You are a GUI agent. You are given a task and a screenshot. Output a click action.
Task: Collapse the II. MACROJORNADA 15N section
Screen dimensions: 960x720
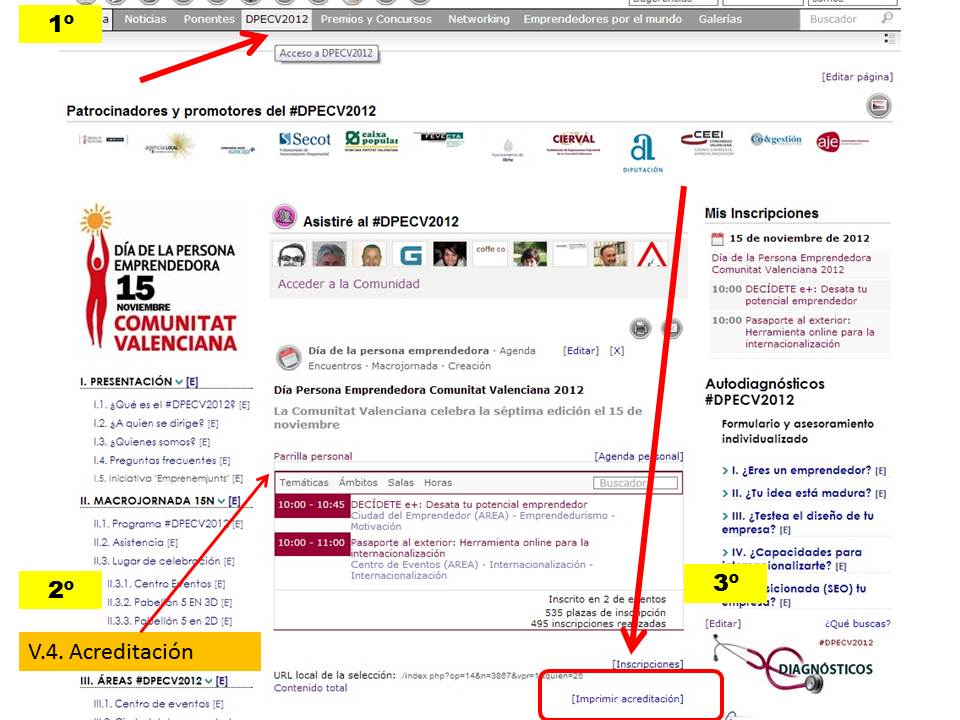[x=221, y=501]
